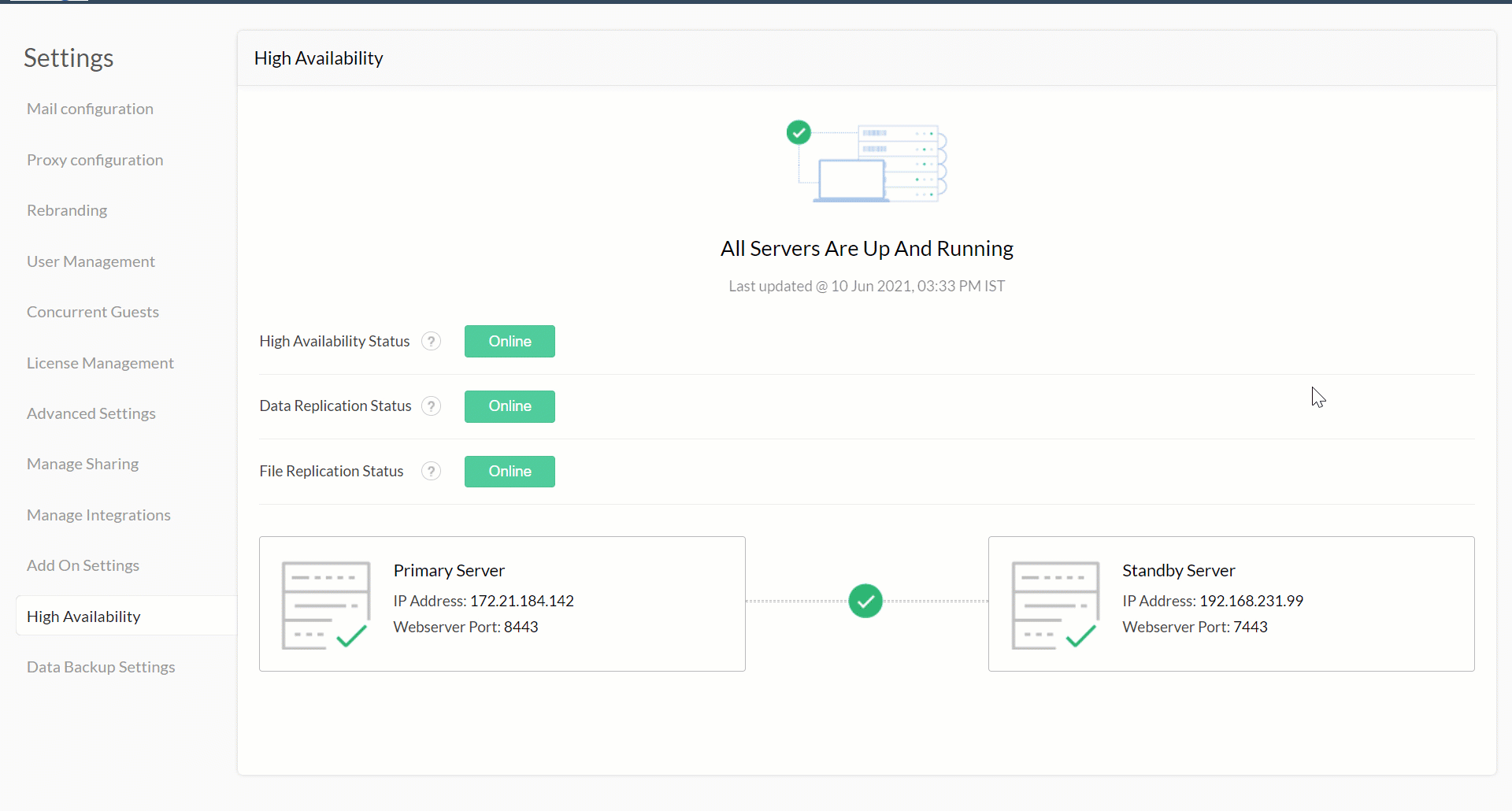Open the Mail configuration section
This screenshot has width=1512, height=811.
90,109
